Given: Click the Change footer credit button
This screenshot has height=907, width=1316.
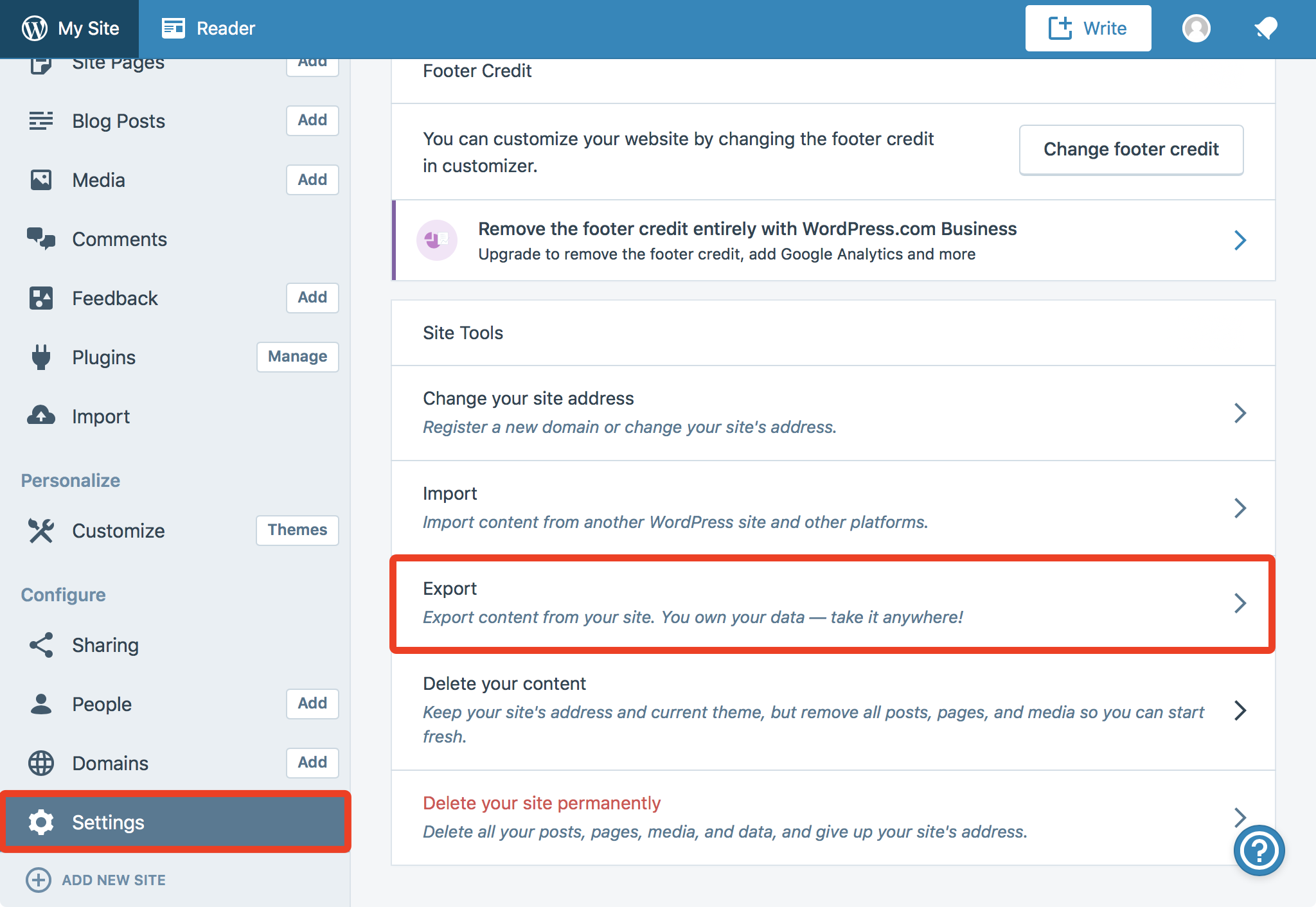Looking at the screenshot, I should (1131, 149).
